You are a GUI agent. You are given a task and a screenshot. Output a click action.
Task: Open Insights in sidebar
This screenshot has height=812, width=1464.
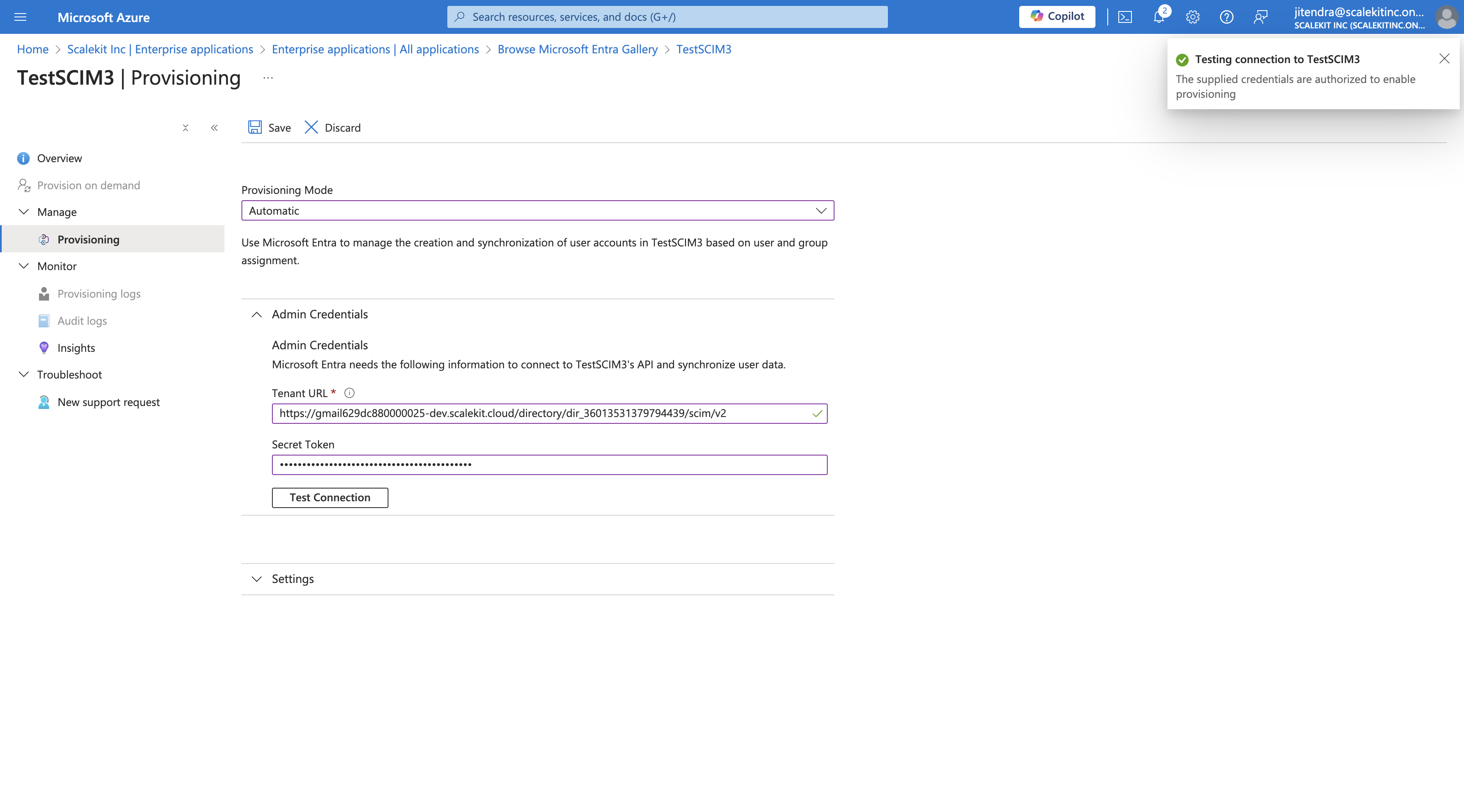pyautogui.click(x=76, y=348)
